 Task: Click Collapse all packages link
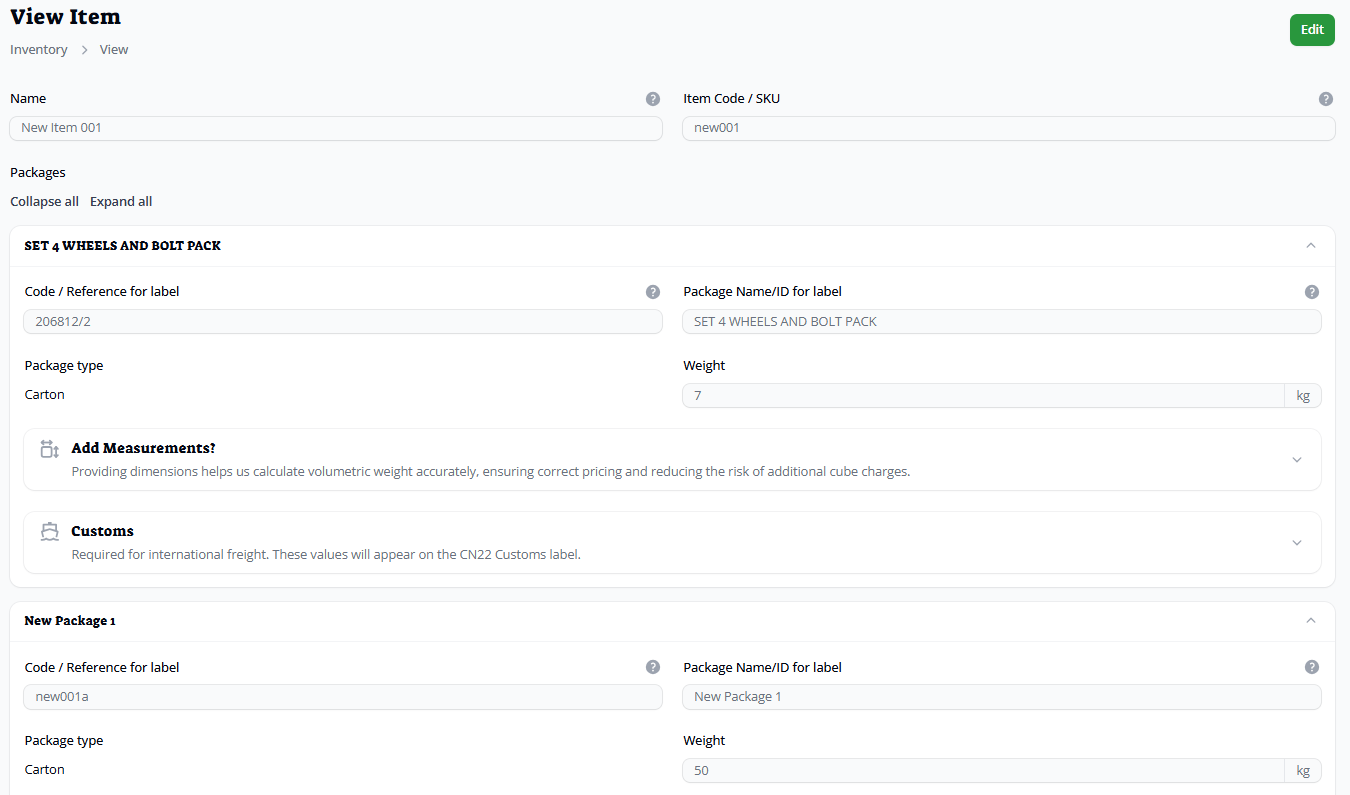tap(44, 201)
